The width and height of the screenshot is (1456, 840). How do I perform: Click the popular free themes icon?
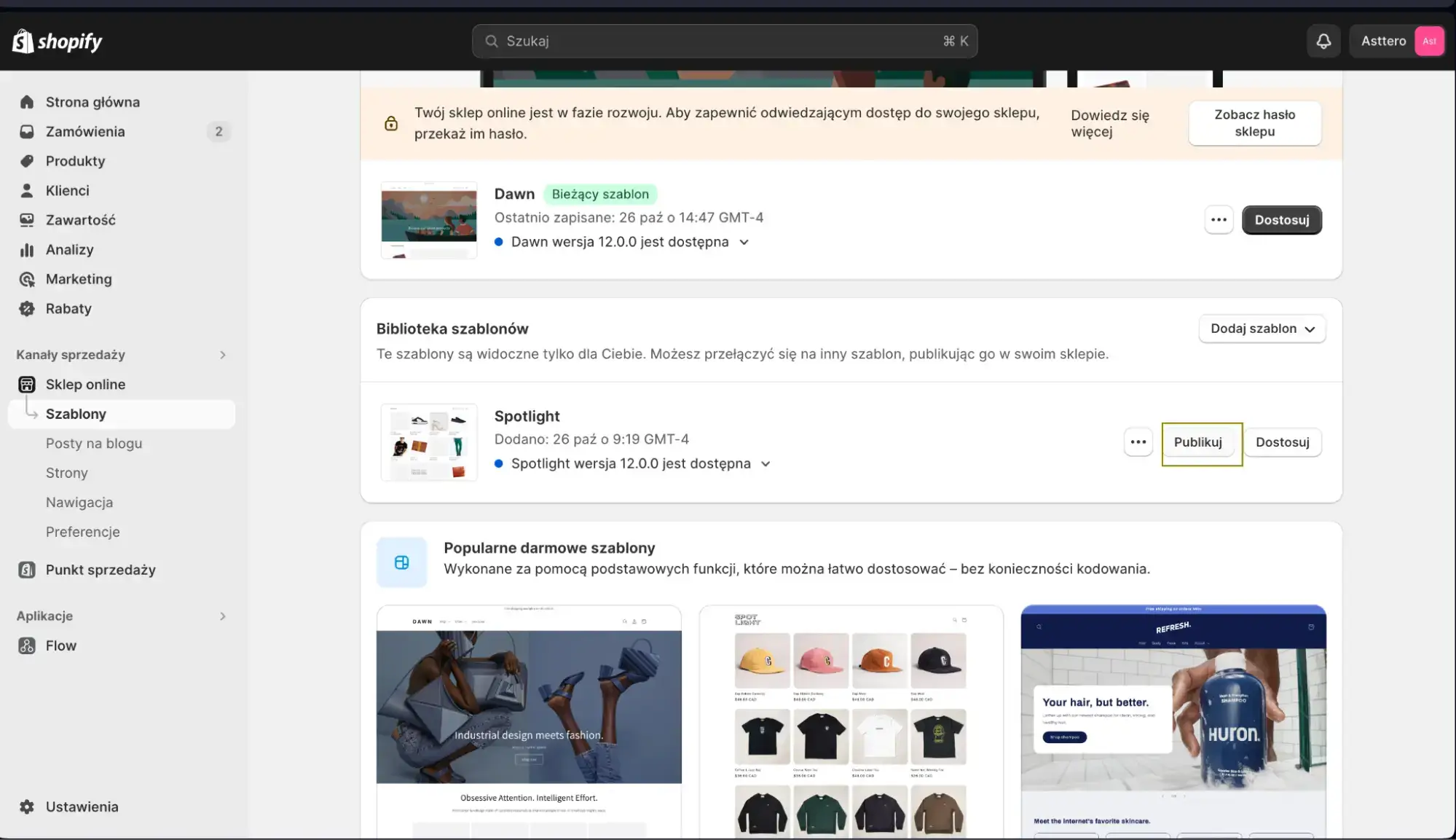point(401,562)
